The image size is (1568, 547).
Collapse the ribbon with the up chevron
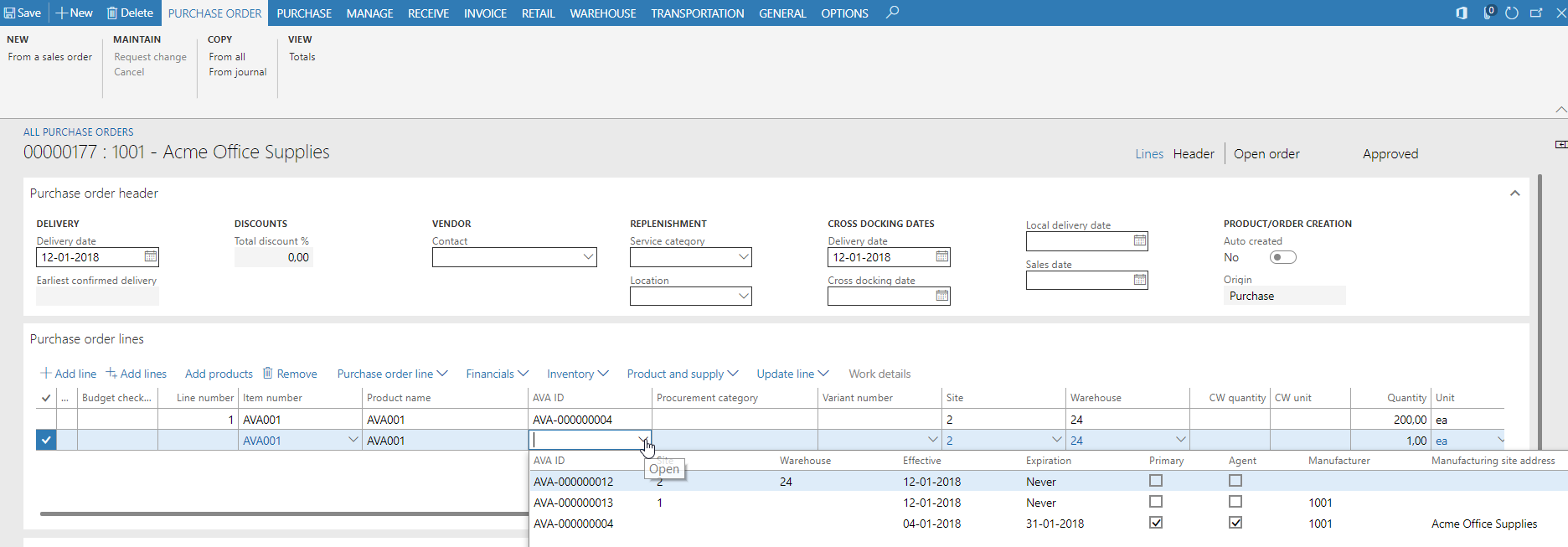coord(1560,110)
